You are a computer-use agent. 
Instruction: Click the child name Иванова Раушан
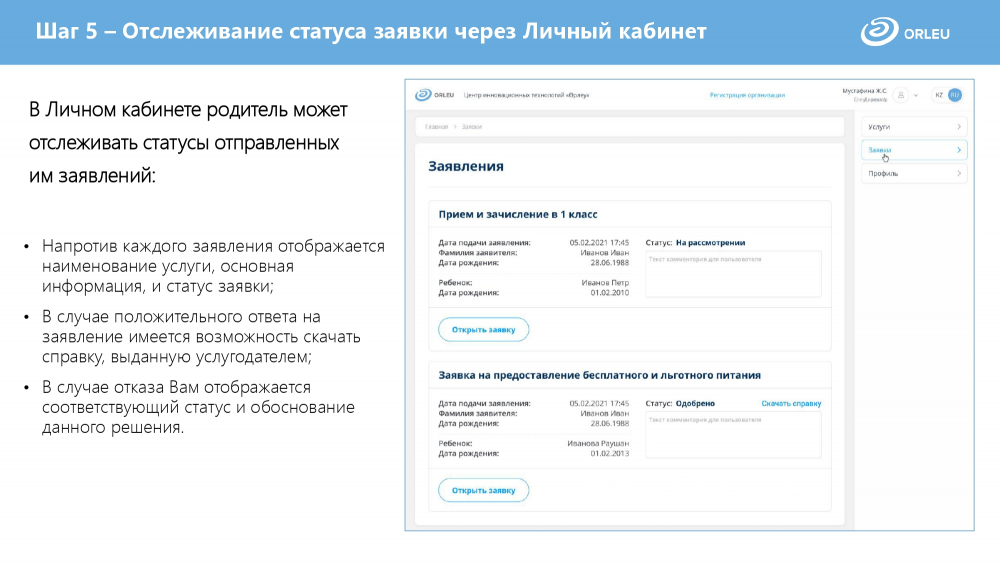[x=598, y=444]
